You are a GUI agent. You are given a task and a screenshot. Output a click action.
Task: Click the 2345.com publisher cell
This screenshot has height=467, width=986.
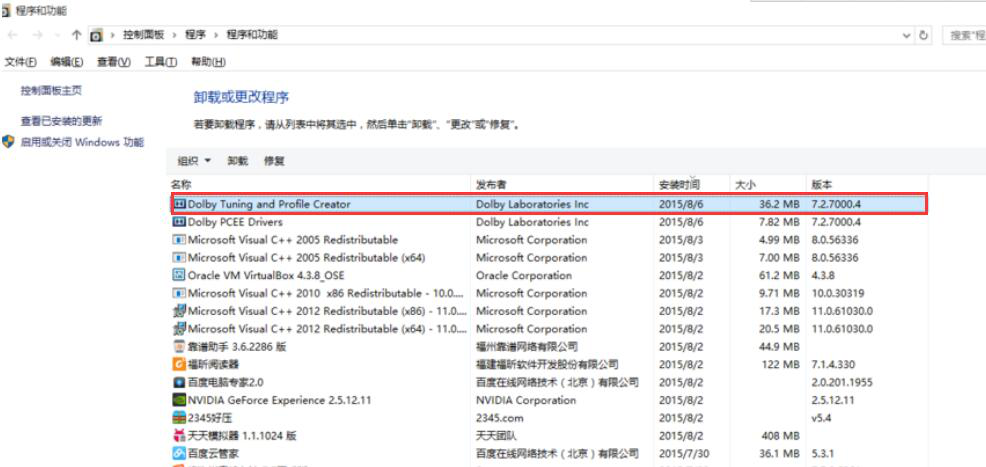[x=499, y=417]
